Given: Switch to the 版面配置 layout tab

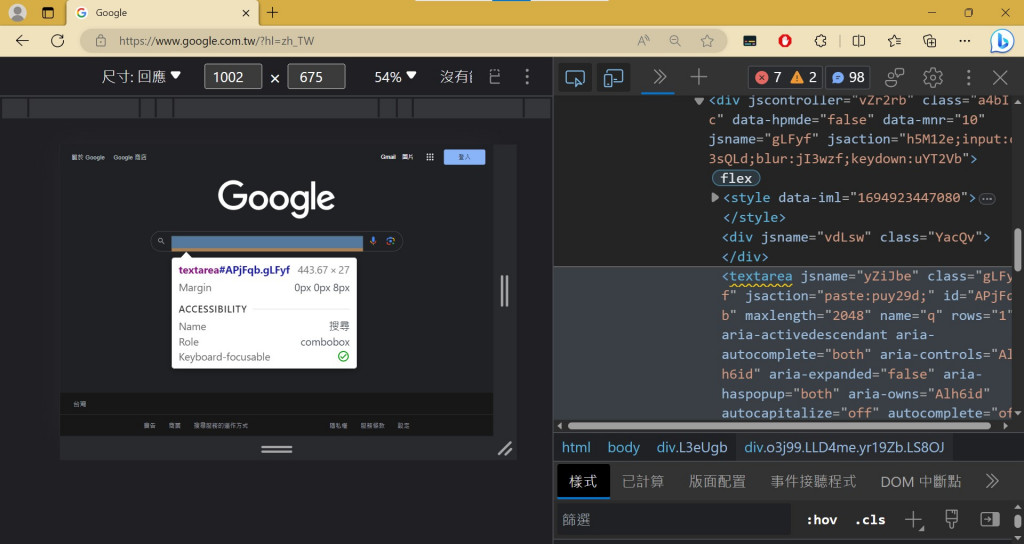Looking at the screenshot, I should pyautogui.click(x=717, y=482).
